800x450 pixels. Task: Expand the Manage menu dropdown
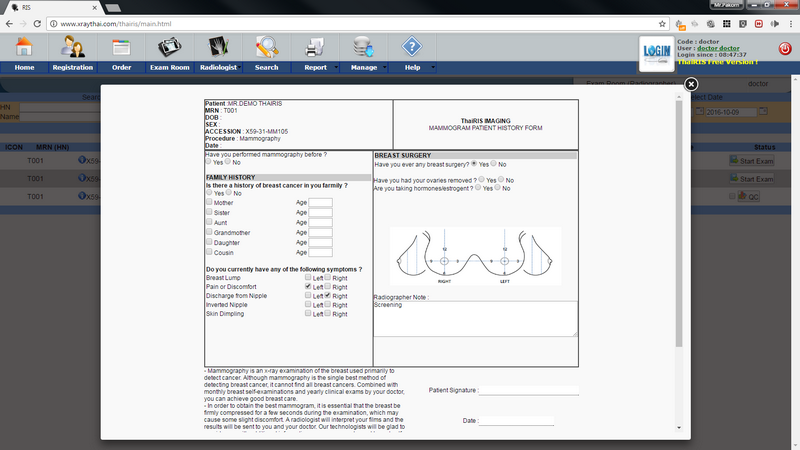[386, 67]
